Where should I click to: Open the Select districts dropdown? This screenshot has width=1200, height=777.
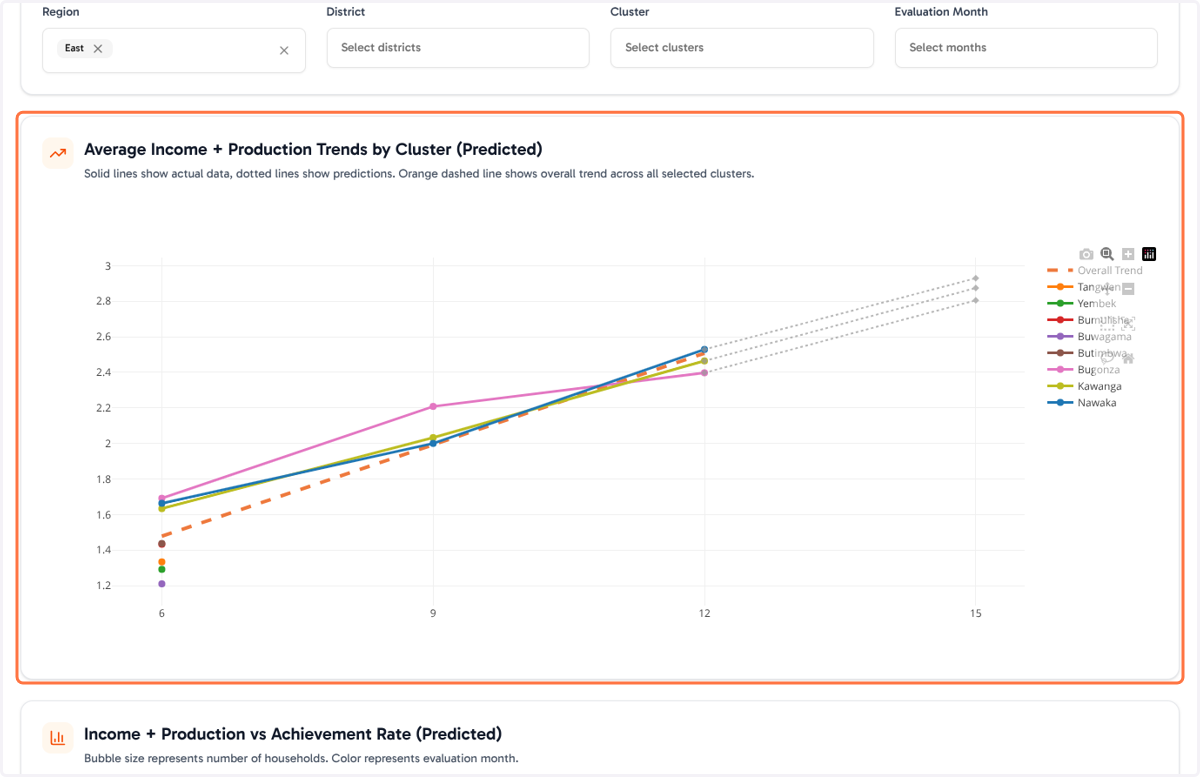pyautogui.click(x=458, y=48)
